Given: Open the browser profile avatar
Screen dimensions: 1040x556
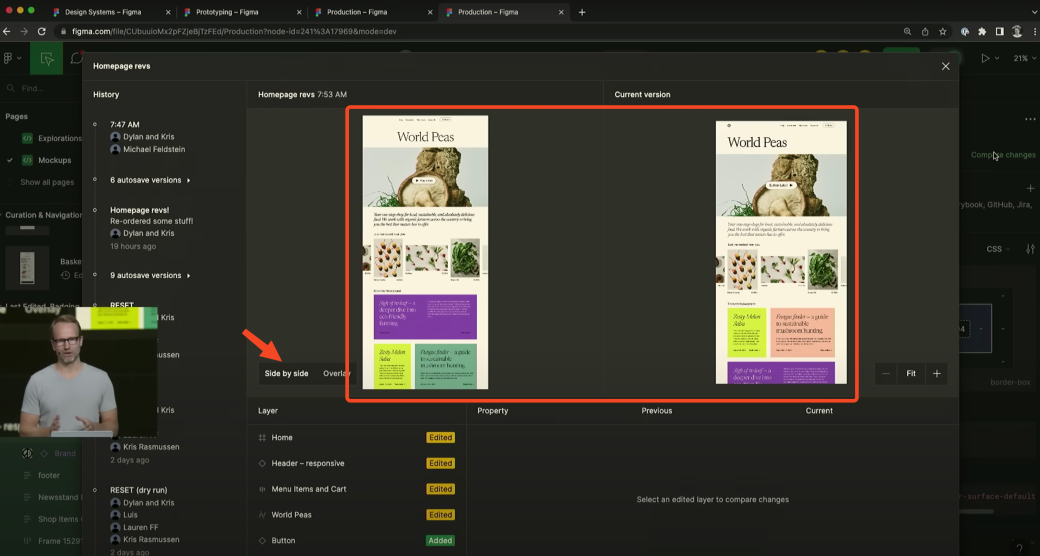Looking at the screenshot, I should [x=1017, y=31].
